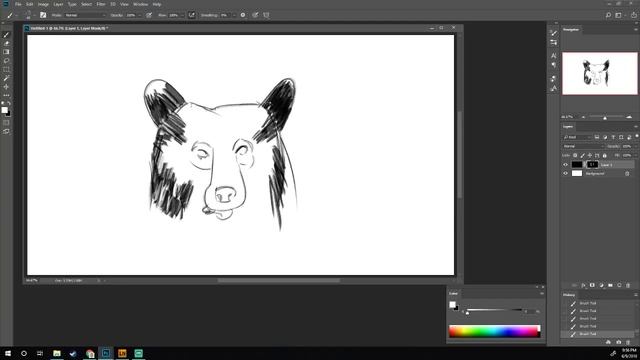Open the brush settings panel toggle in options bar
Viewport: 640px width, 360px height.
click(x=43, y=15)
